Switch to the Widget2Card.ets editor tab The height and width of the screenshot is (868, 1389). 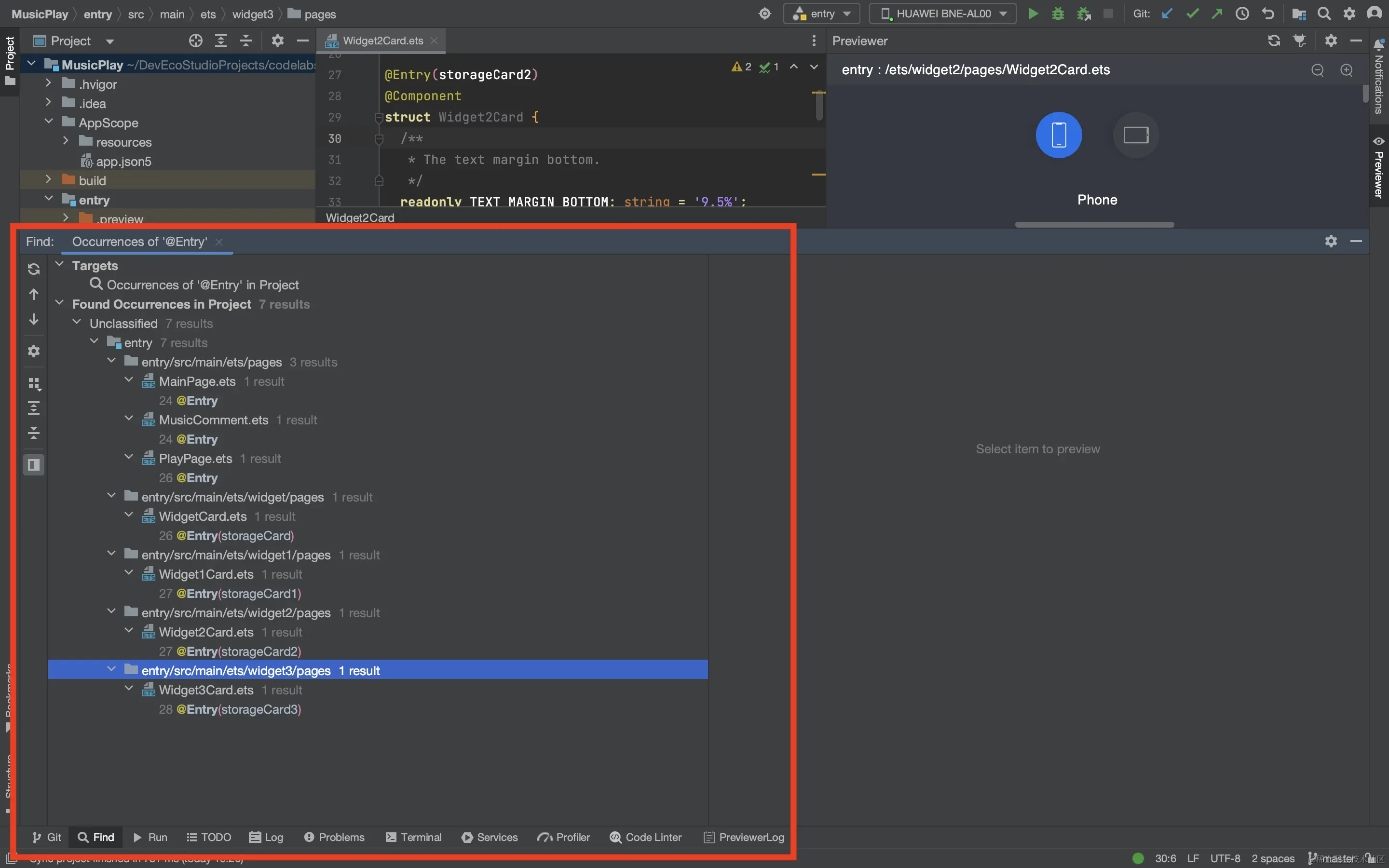pos(382,41)
